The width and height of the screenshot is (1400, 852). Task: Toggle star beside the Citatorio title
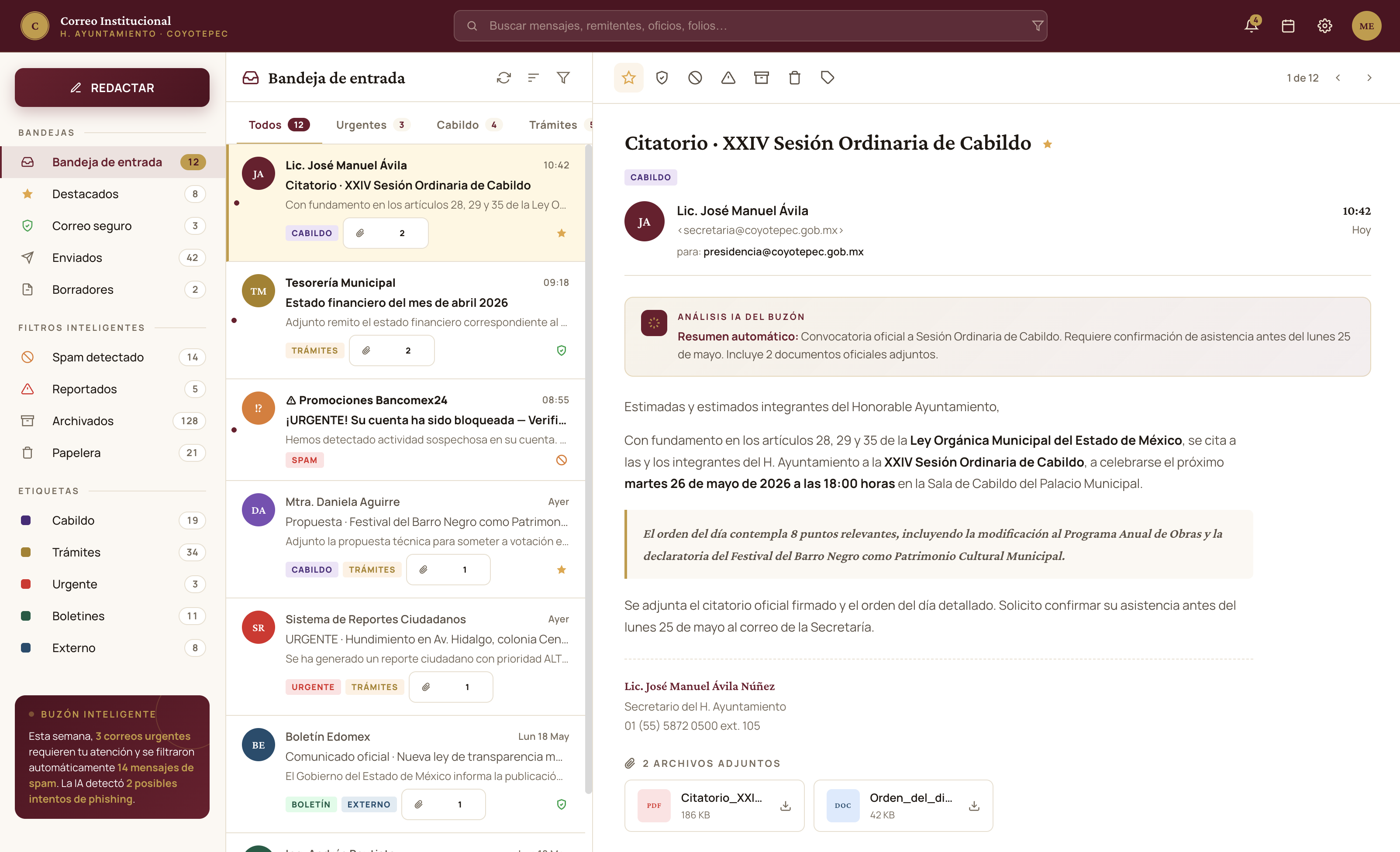(x=1048, y=144)
